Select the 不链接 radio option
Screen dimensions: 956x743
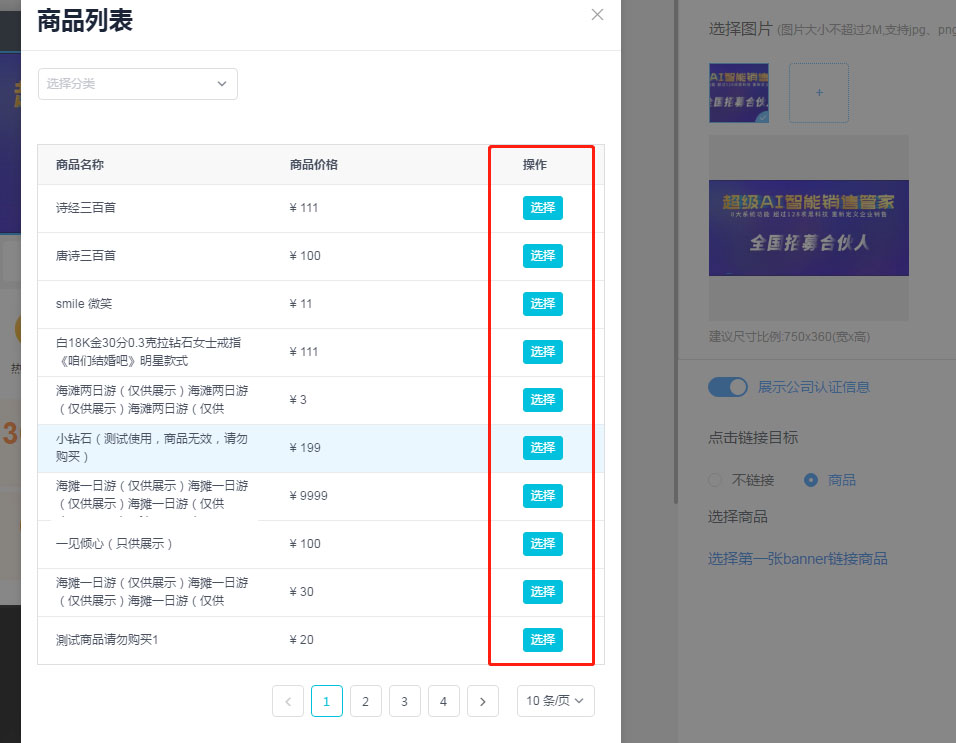point(715,480)
